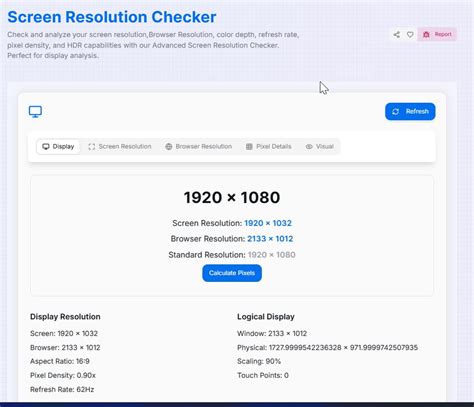Switch to the Visual tab
474x407 pixels.
tap(320, 147)
